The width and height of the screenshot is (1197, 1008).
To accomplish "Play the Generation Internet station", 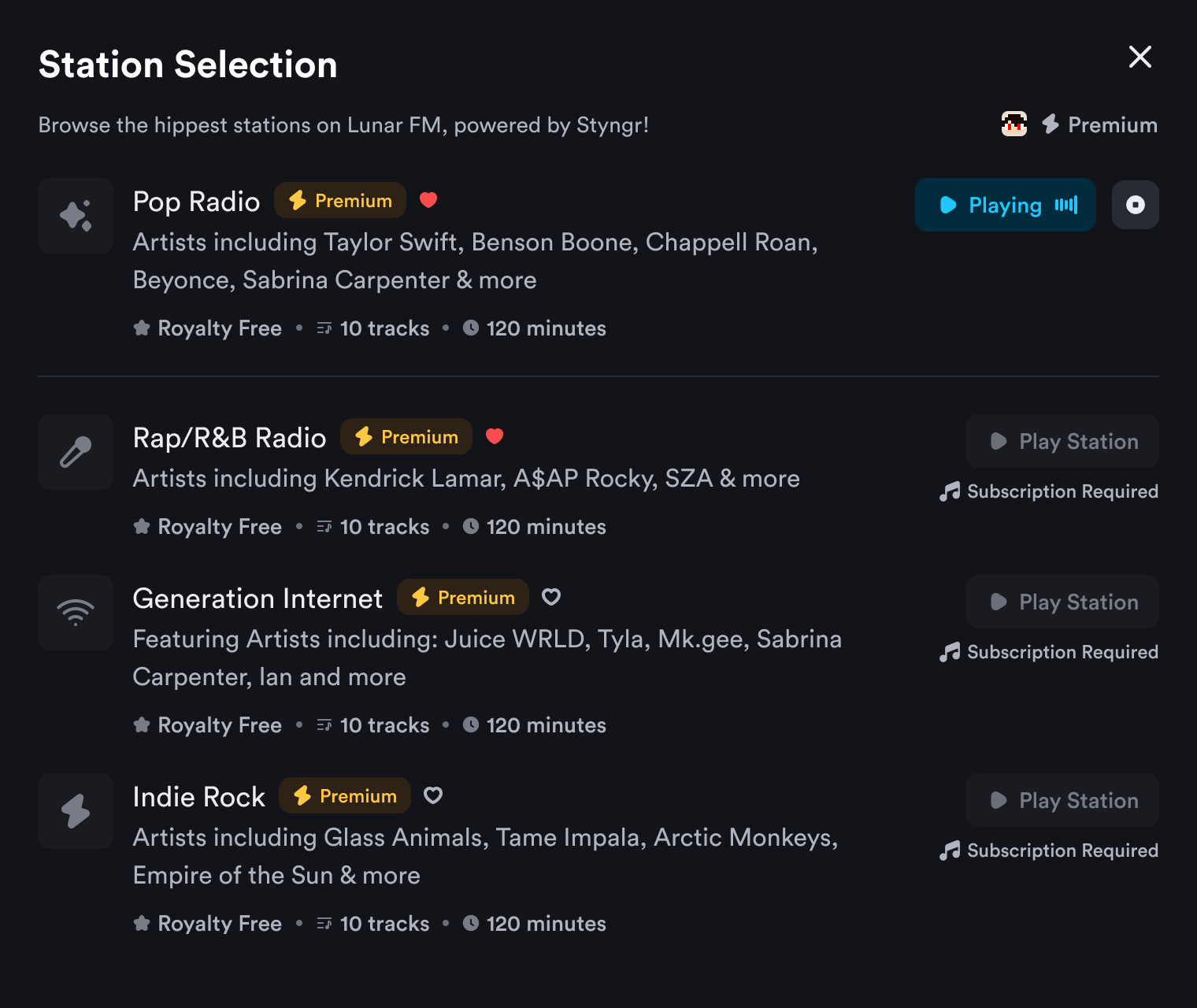I will coord(1062,602).
